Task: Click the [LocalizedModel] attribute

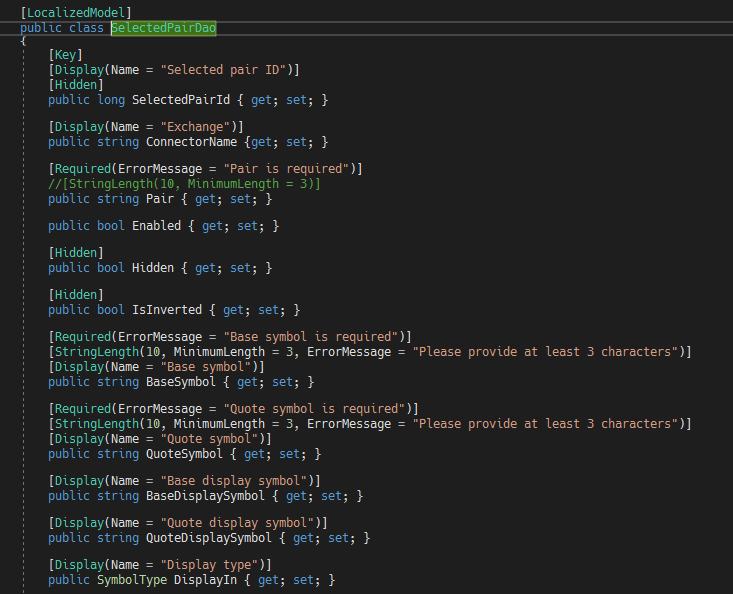Action: point(76,13)
